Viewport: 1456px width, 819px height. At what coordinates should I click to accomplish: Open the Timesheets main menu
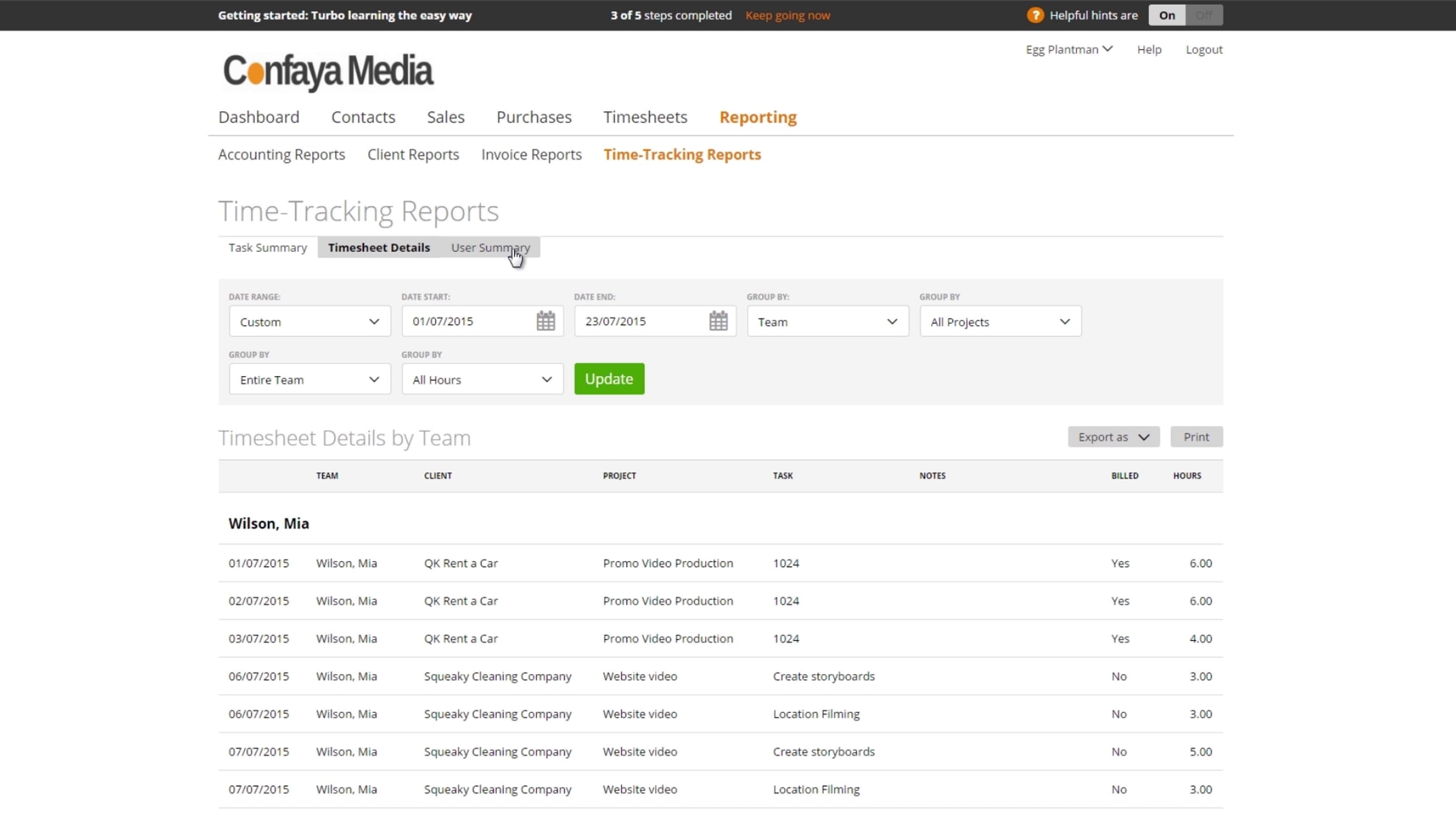(645, 117)
